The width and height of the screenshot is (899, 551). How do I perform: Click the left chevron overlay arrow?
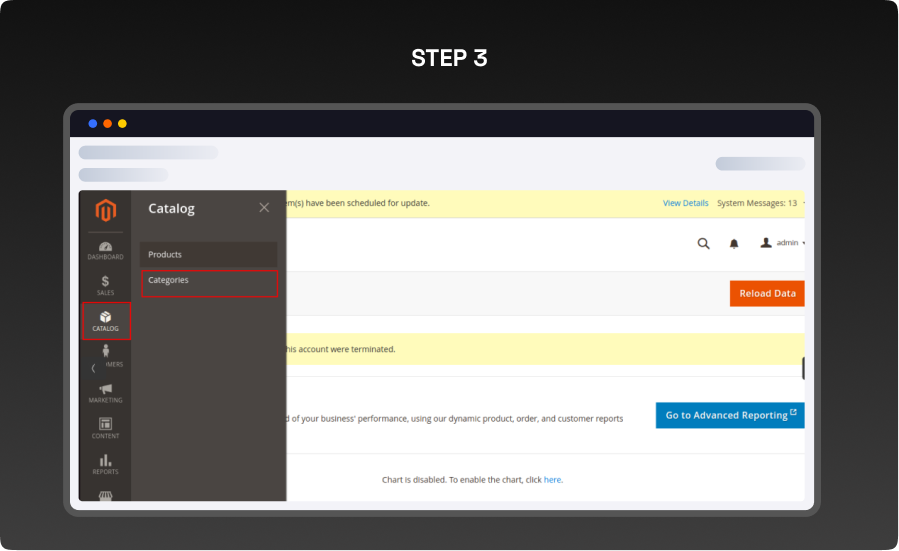(94, 368)
